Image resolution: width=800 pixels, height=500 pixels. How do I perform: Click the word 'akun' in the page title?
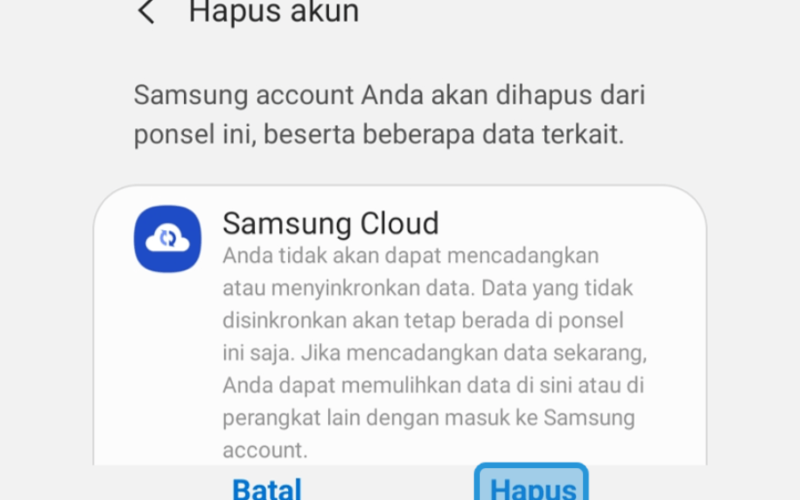[x=325, y=12]
